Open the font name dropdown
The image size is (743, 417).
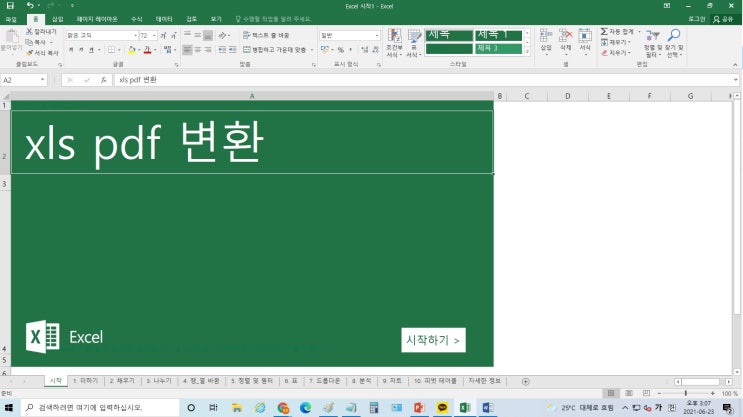(x=136, y=36)
